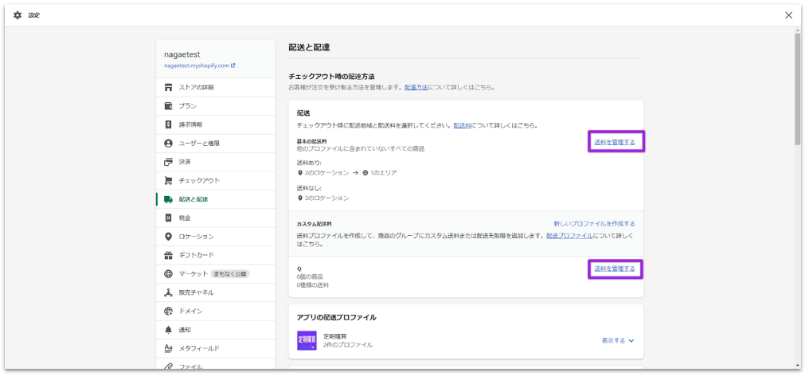The image size is (811, 382).
Task: Go to the ドメイン settings page
Action: coord(216,311)
